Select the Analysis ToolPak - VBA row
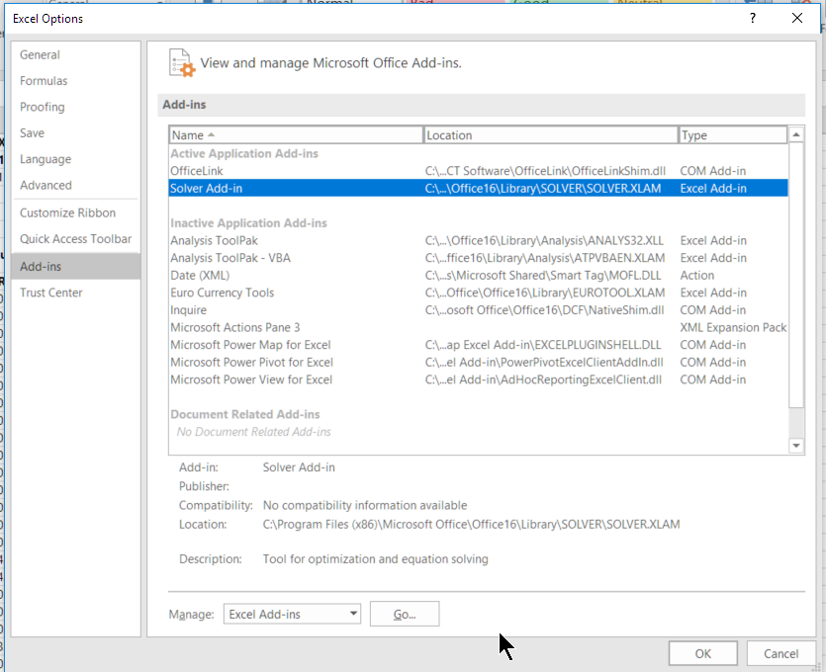This screenshot has width=826, height=672. tap(478, 258)
